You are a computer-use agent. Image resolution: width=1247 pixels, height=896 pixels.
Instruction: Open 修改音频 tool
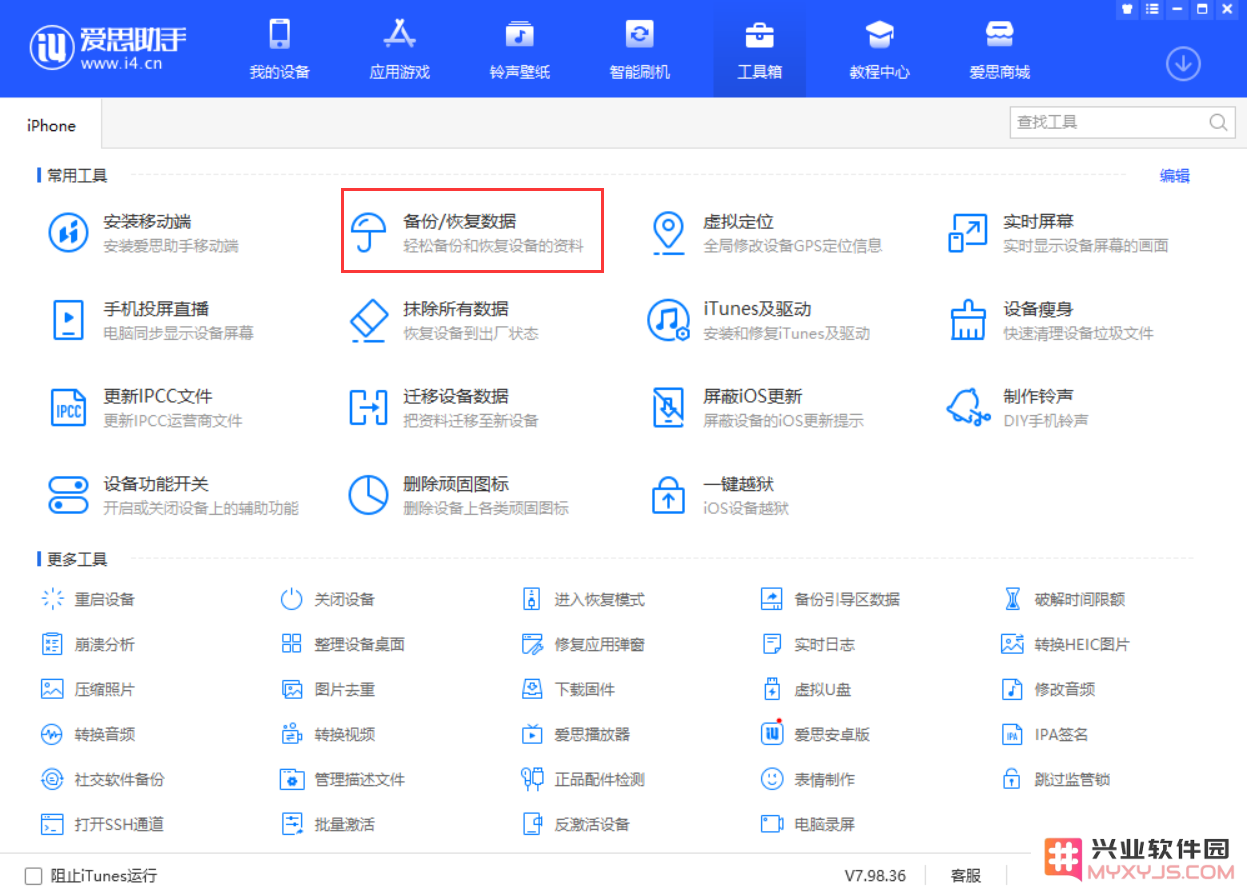coord(1048,689)
